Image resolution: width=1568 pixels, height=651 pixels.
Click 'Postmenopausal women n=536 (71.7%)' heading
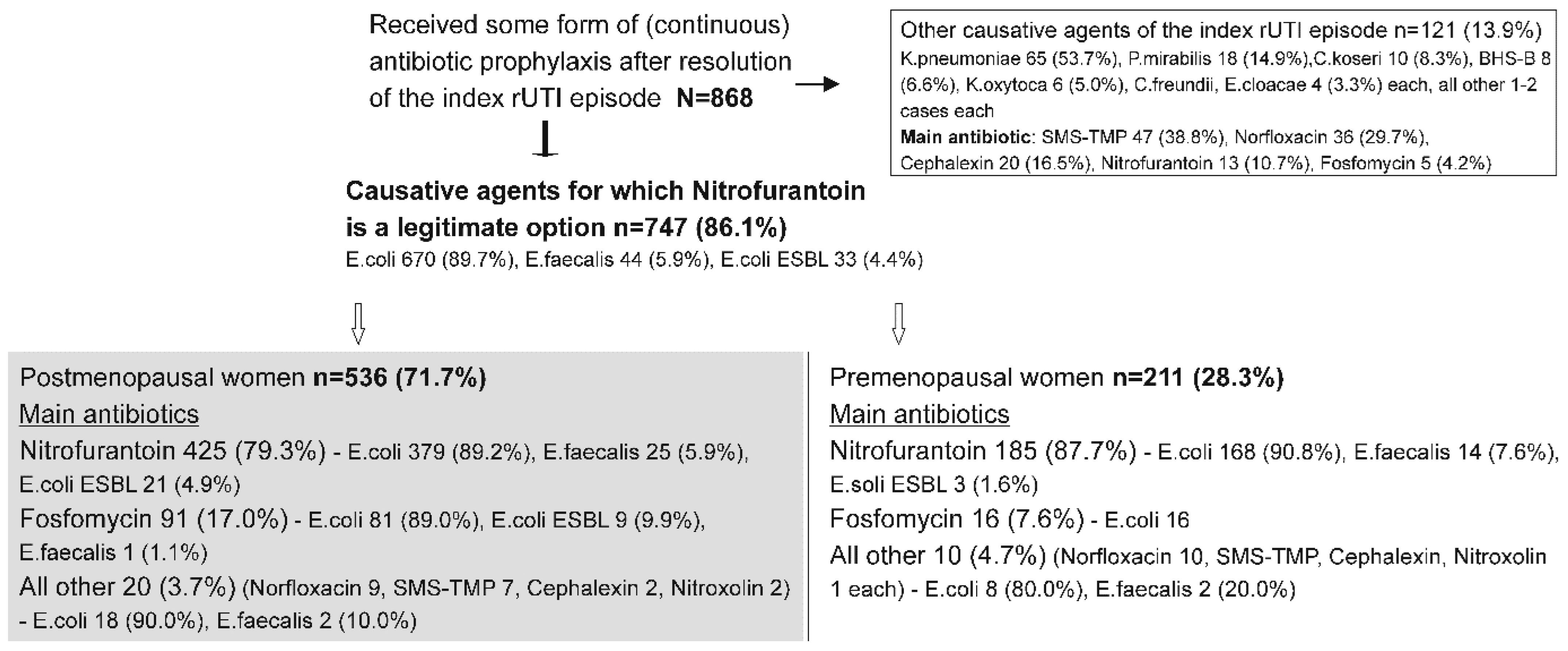point(253,378)
